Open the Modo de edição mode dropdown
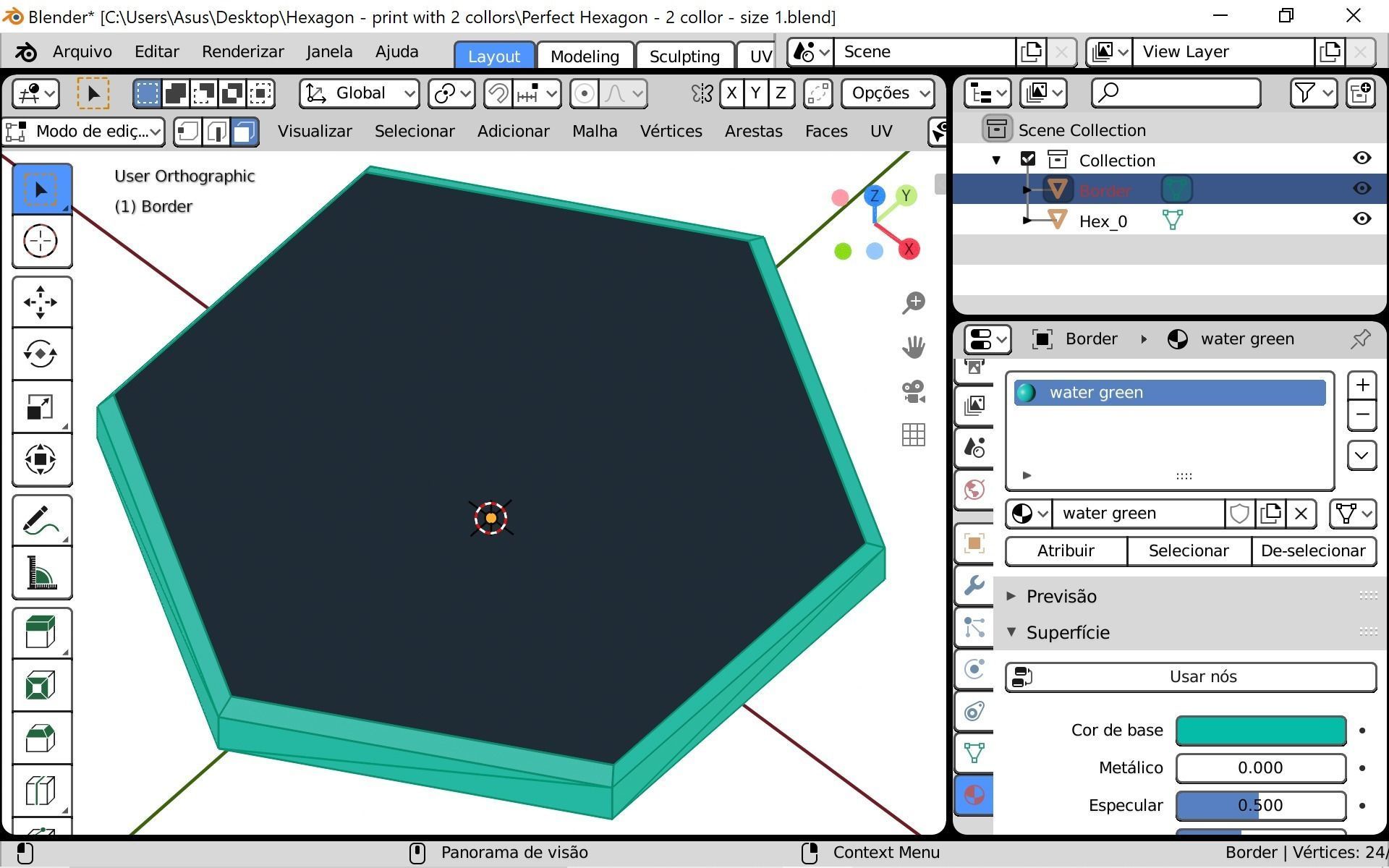This screenshot has width=1389, height=868. [x=84, y=132]
